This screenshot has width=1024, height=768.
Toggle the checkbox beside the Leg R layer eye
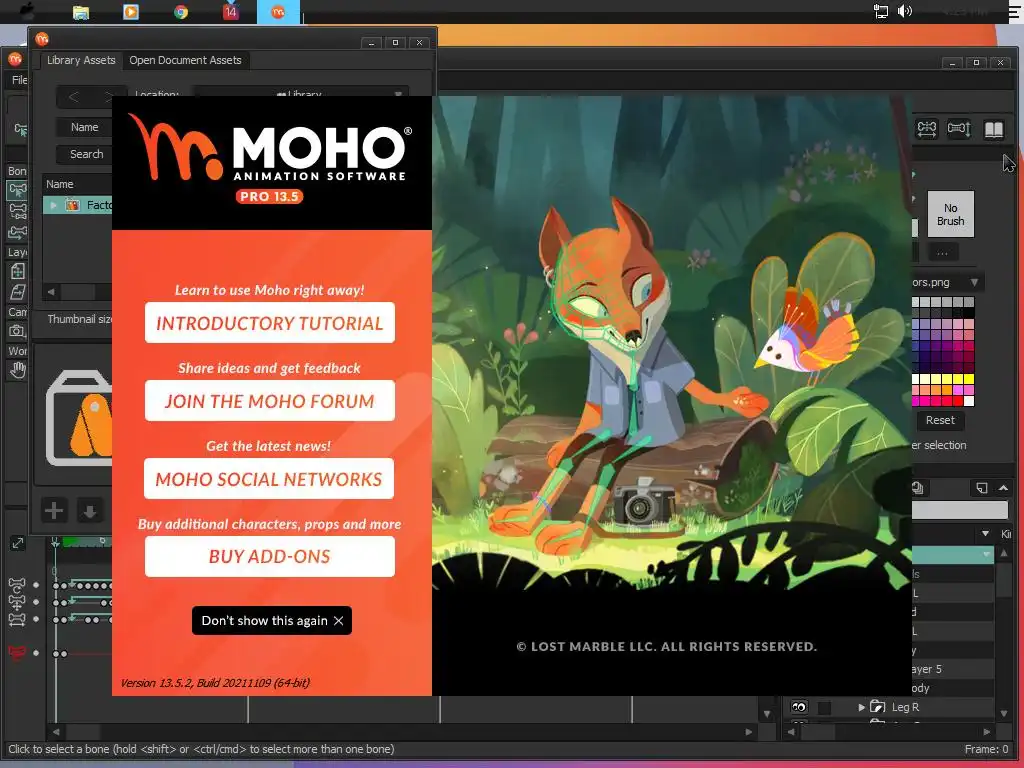pos(825,707)
